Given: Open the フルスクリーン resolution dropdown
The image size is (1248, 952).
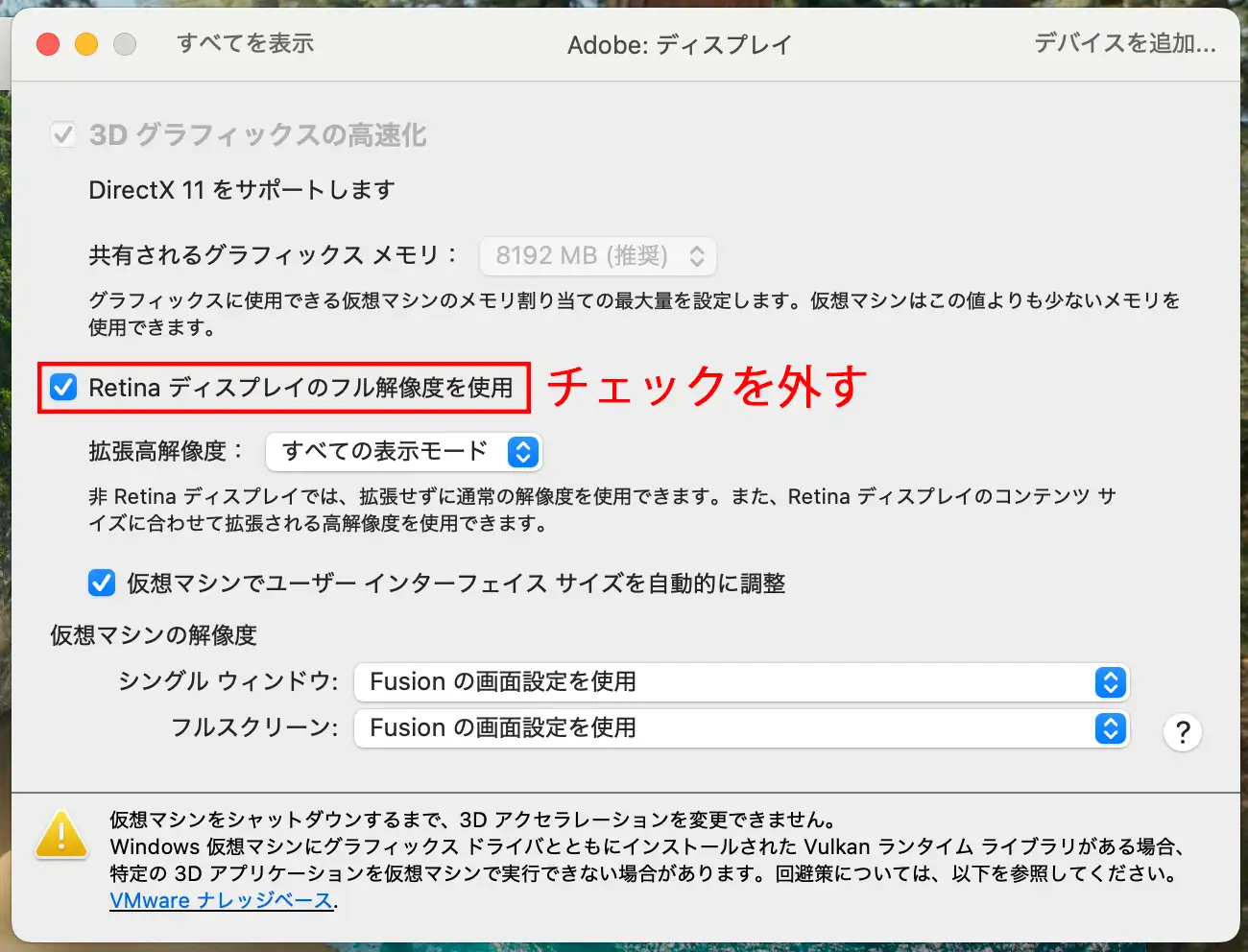Looking at the screenshot, I should [741, 728].
